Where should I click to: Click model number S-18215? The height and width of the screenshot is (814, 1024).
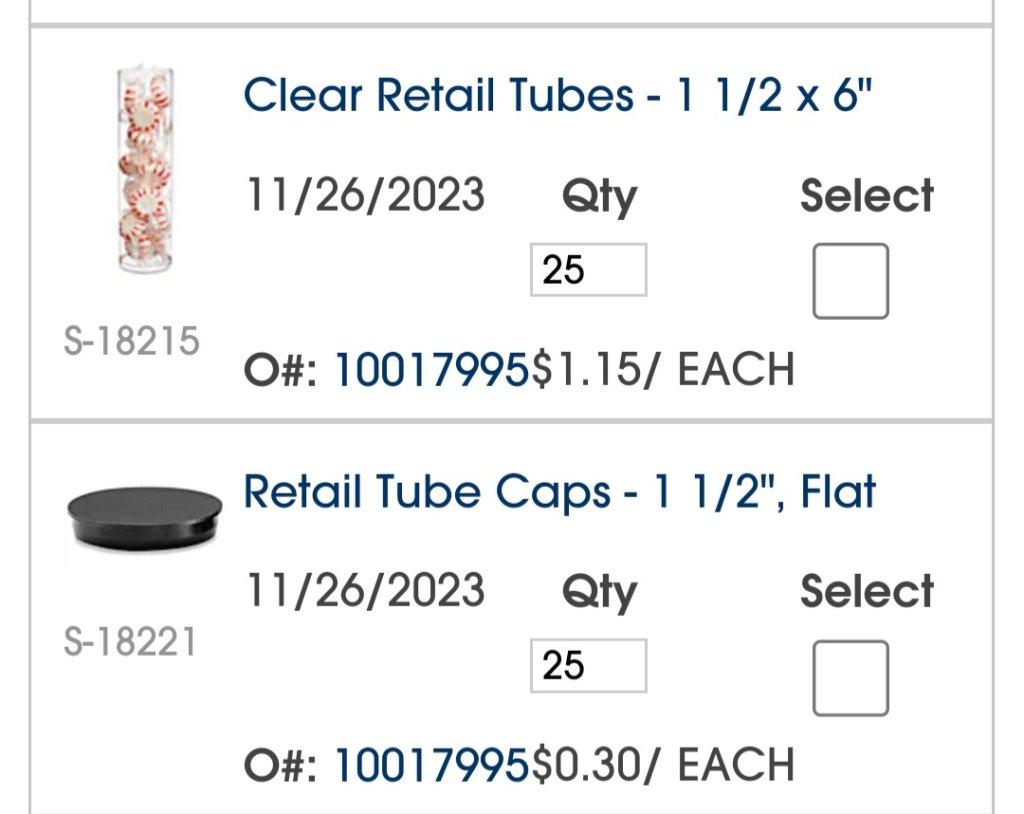click(131, 342)
